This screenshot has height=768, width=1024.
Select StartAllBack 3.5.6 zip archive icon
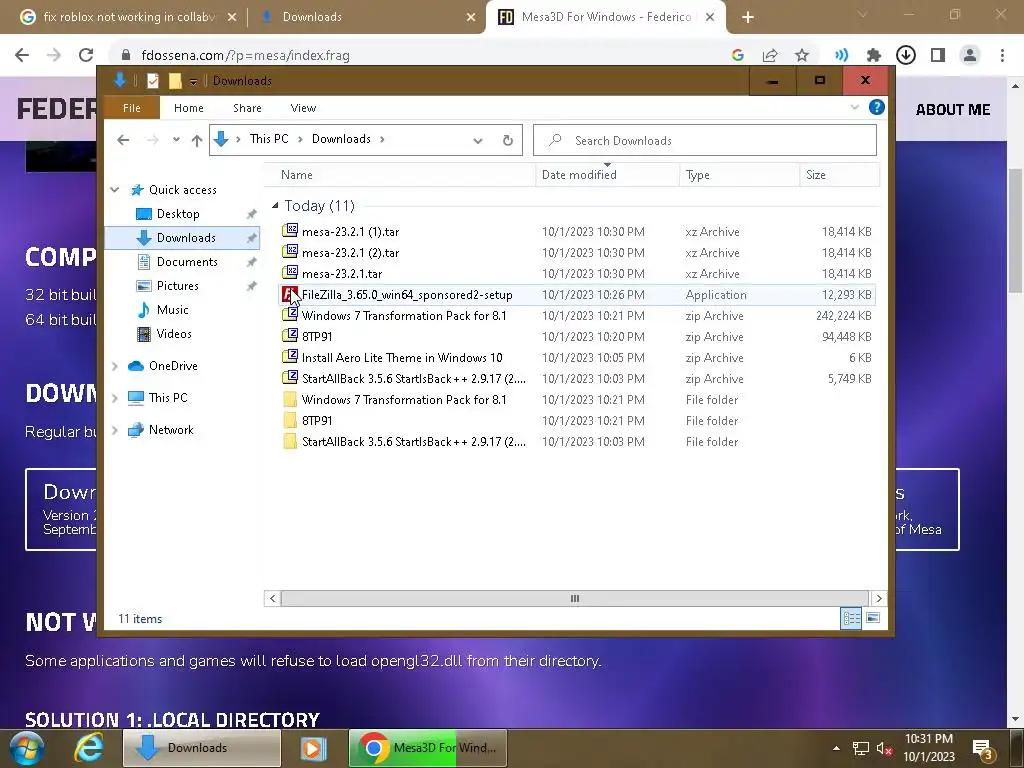[x=290, y=377]
